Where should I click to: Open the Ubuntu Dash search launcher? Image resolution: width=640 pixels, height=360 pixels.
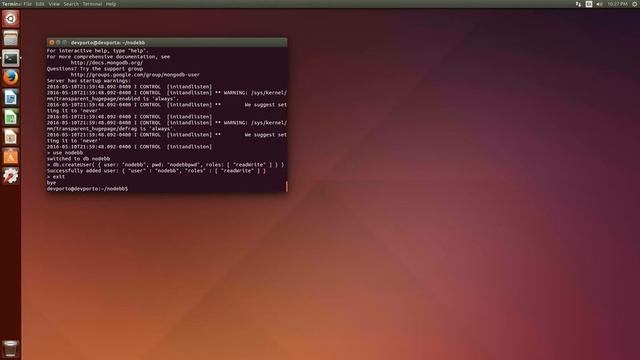tap(11, 19)
